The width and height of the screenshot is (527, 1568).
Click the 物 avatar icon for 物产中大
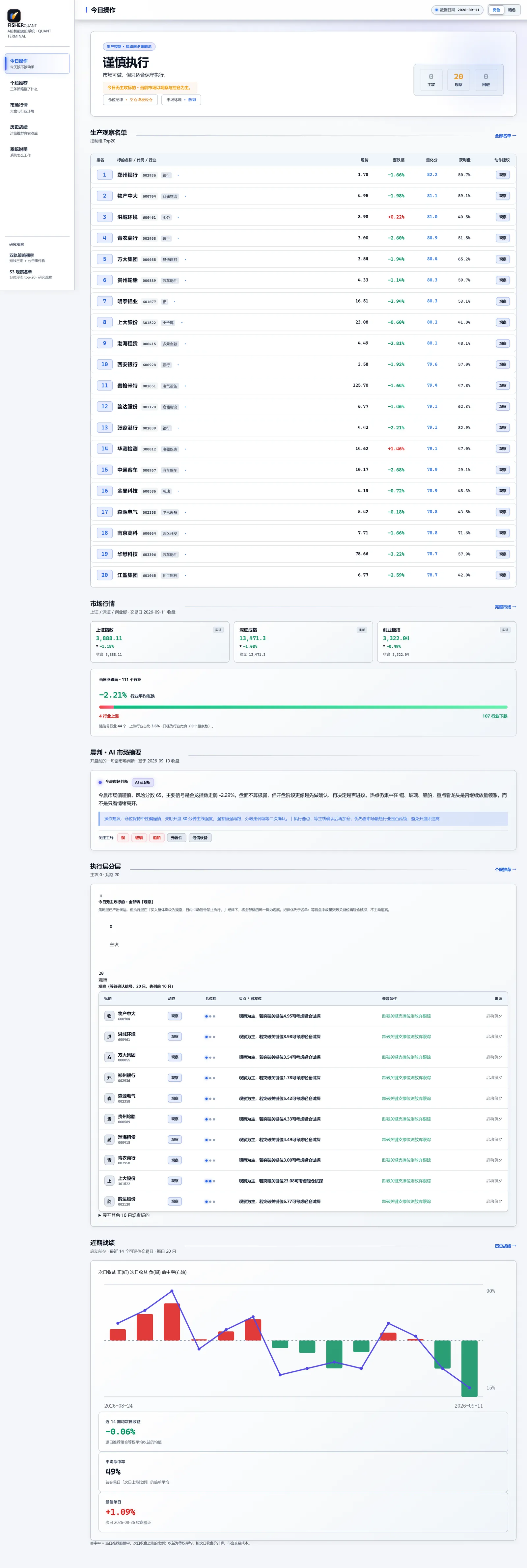[110, 1016]
